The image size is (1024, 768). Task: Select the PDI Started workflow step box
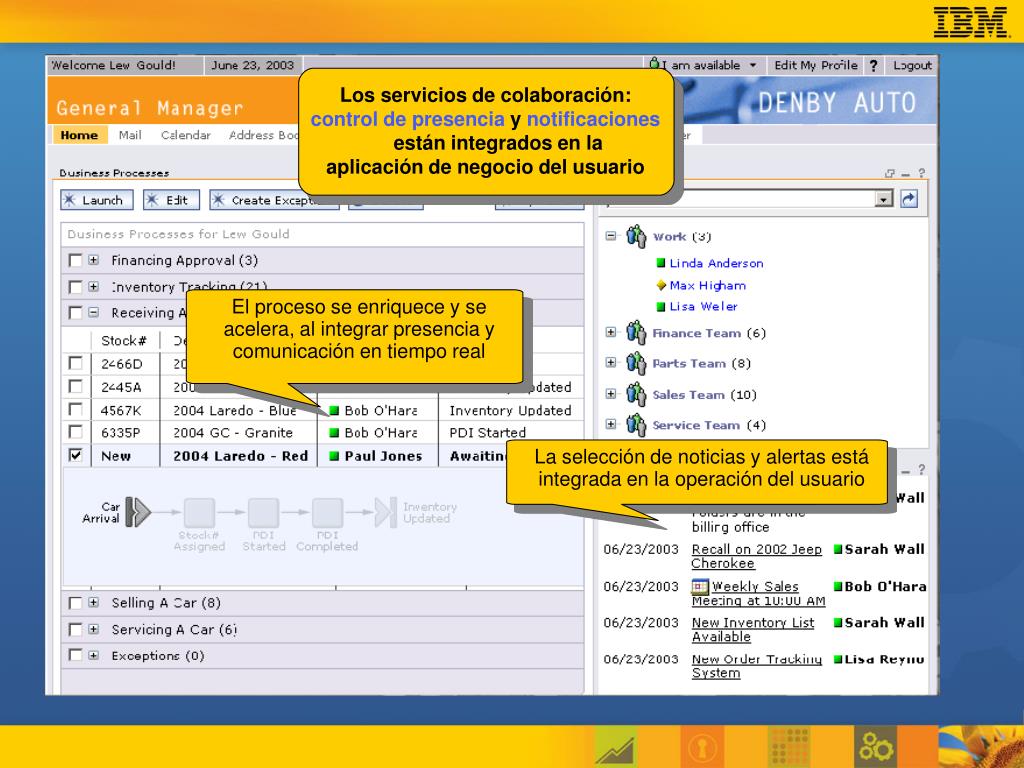tap(263, 513)
